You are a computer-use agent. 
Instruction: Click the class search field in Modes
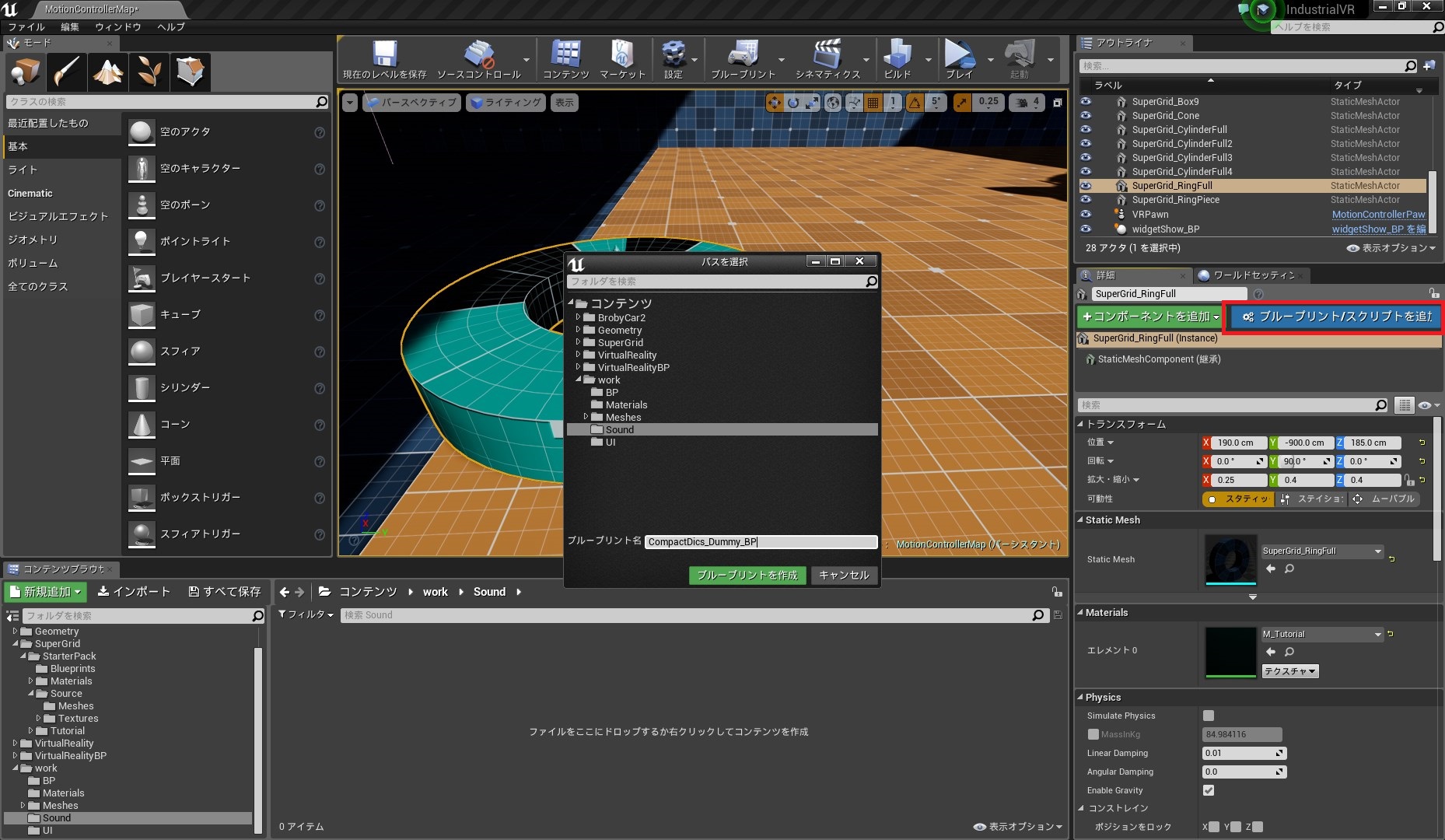click(167, 102)
